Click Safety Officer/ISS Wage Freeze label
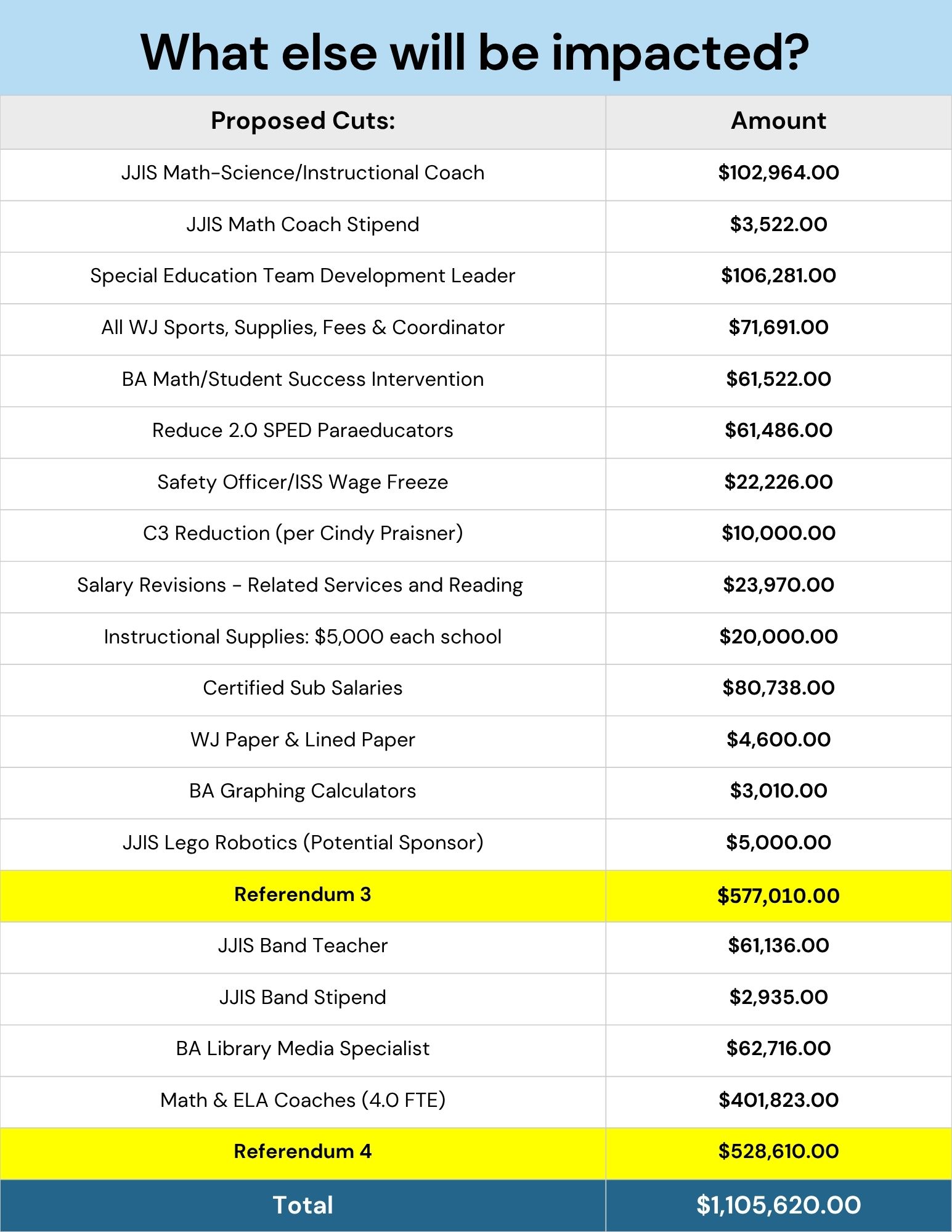Screen dimensions: 952x1232 (x=303, y=483)
